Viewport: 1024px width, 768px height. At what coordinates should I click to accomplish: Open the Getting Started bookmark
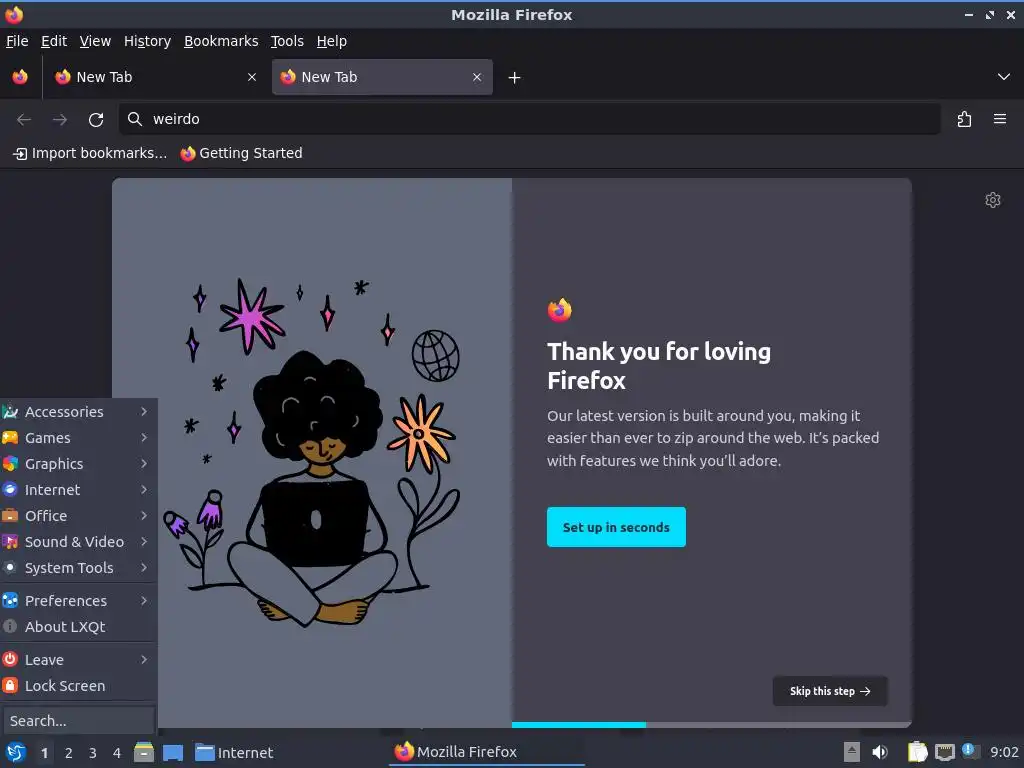point(242,153)
